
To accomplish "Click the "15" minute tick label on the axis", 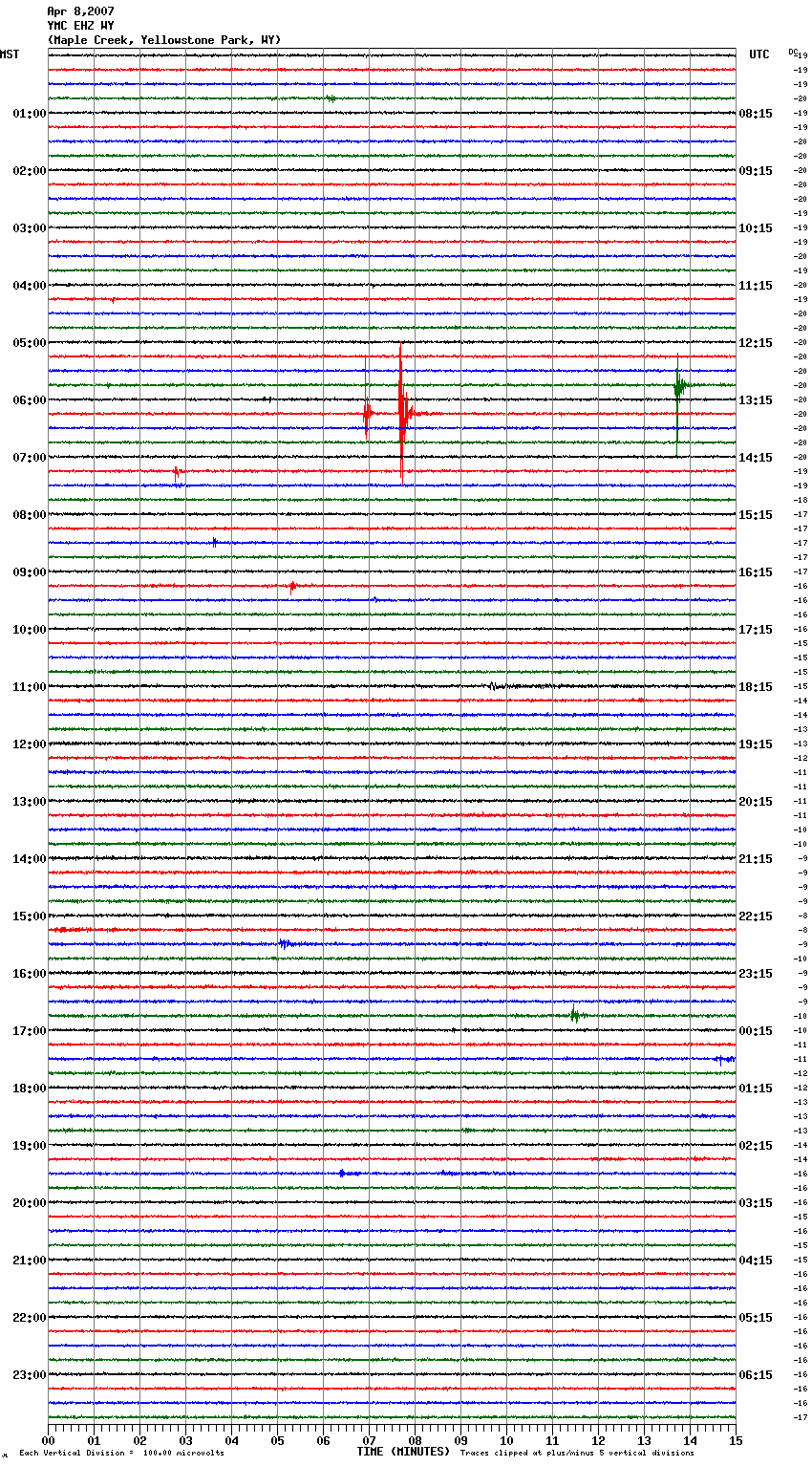I will click(x=736, y=1440).
